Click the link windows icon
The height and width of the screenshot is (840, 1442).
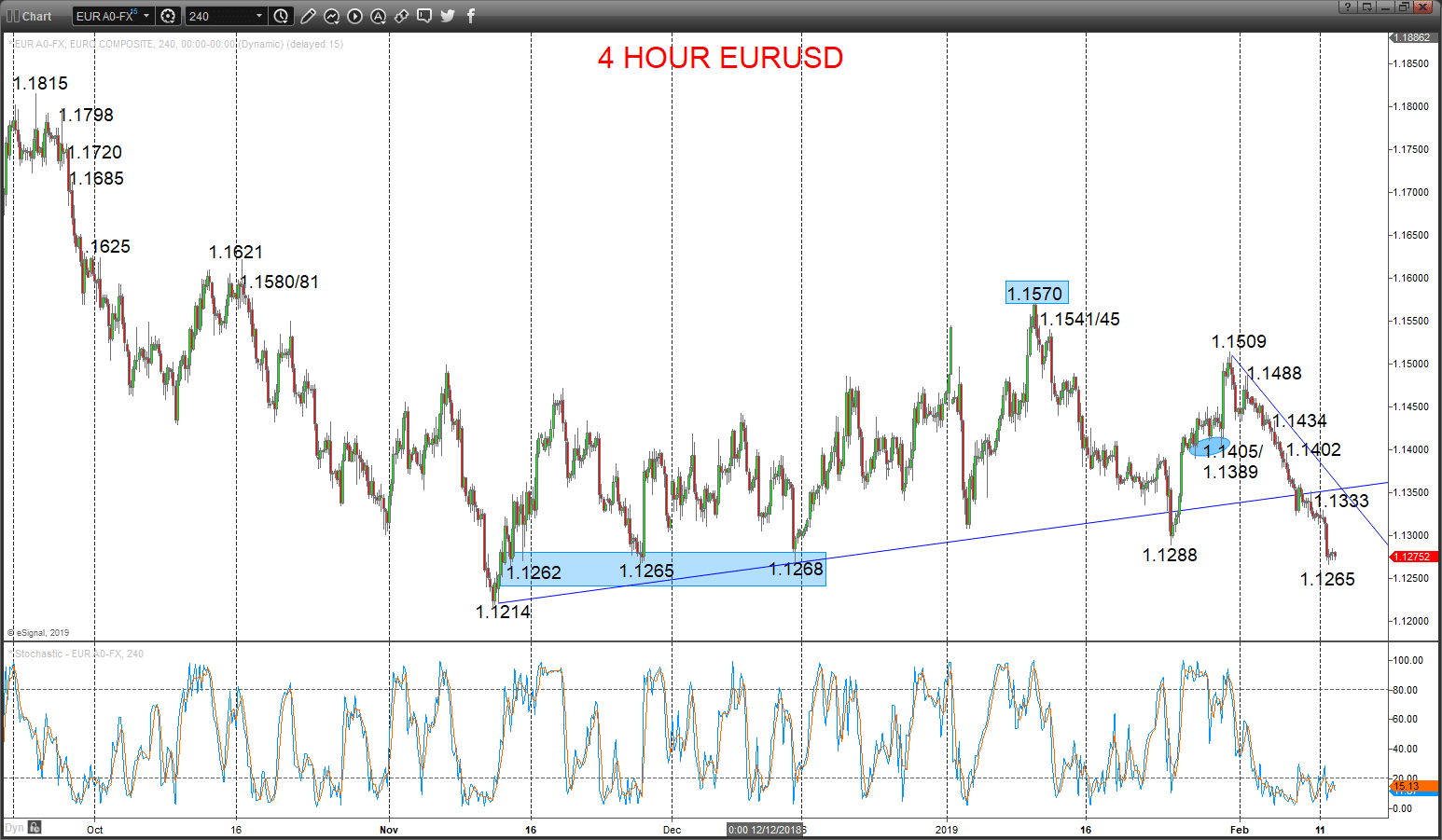coord(401,16)
